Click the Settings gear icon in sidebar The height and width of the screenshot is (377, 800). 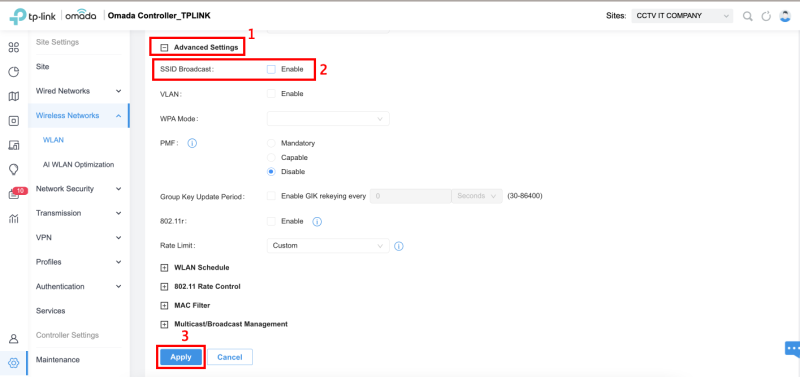14,363
